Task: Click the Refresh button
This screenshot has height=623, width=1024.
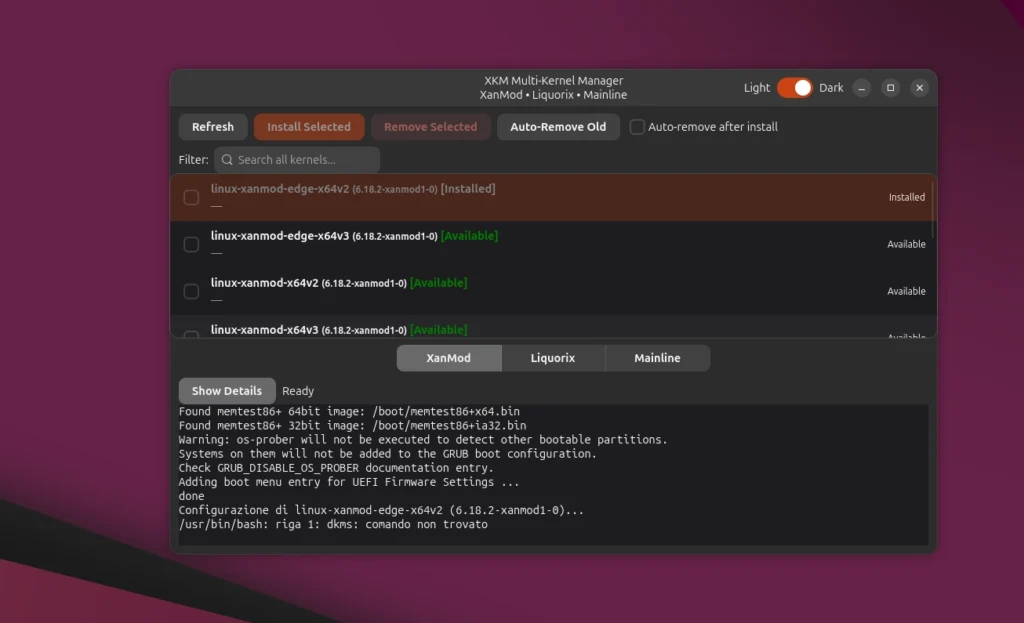Action: coord(213,126)
